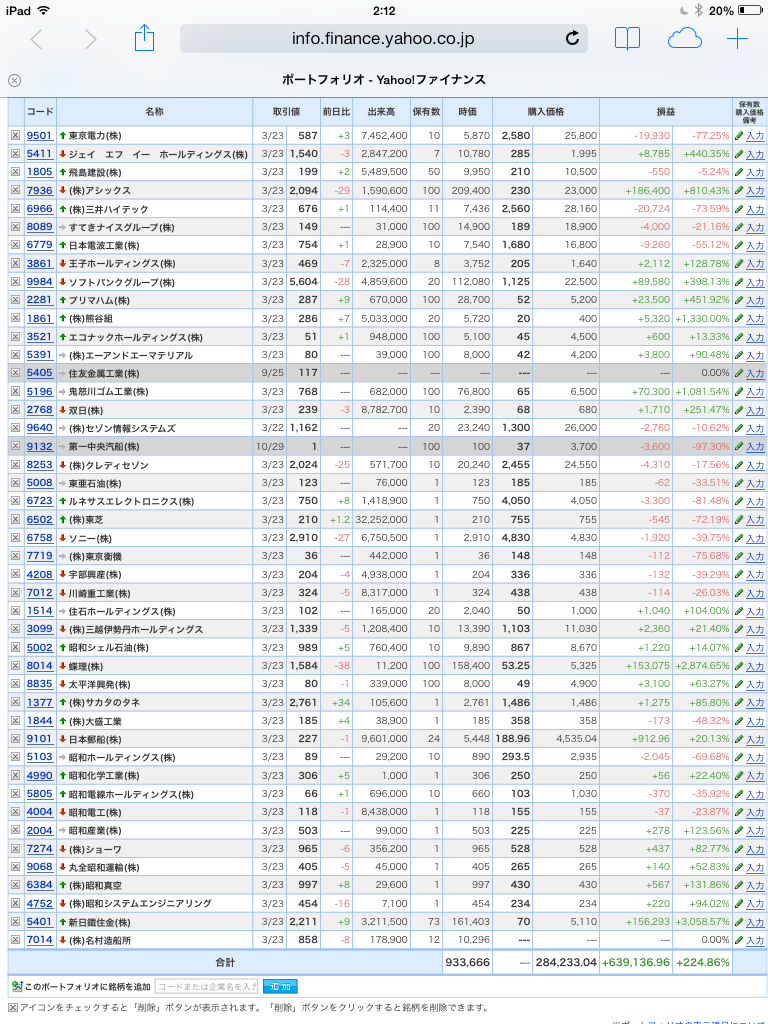768x1024 pixels.
Task: Go back with the left chevron
Action: [37, 39]
